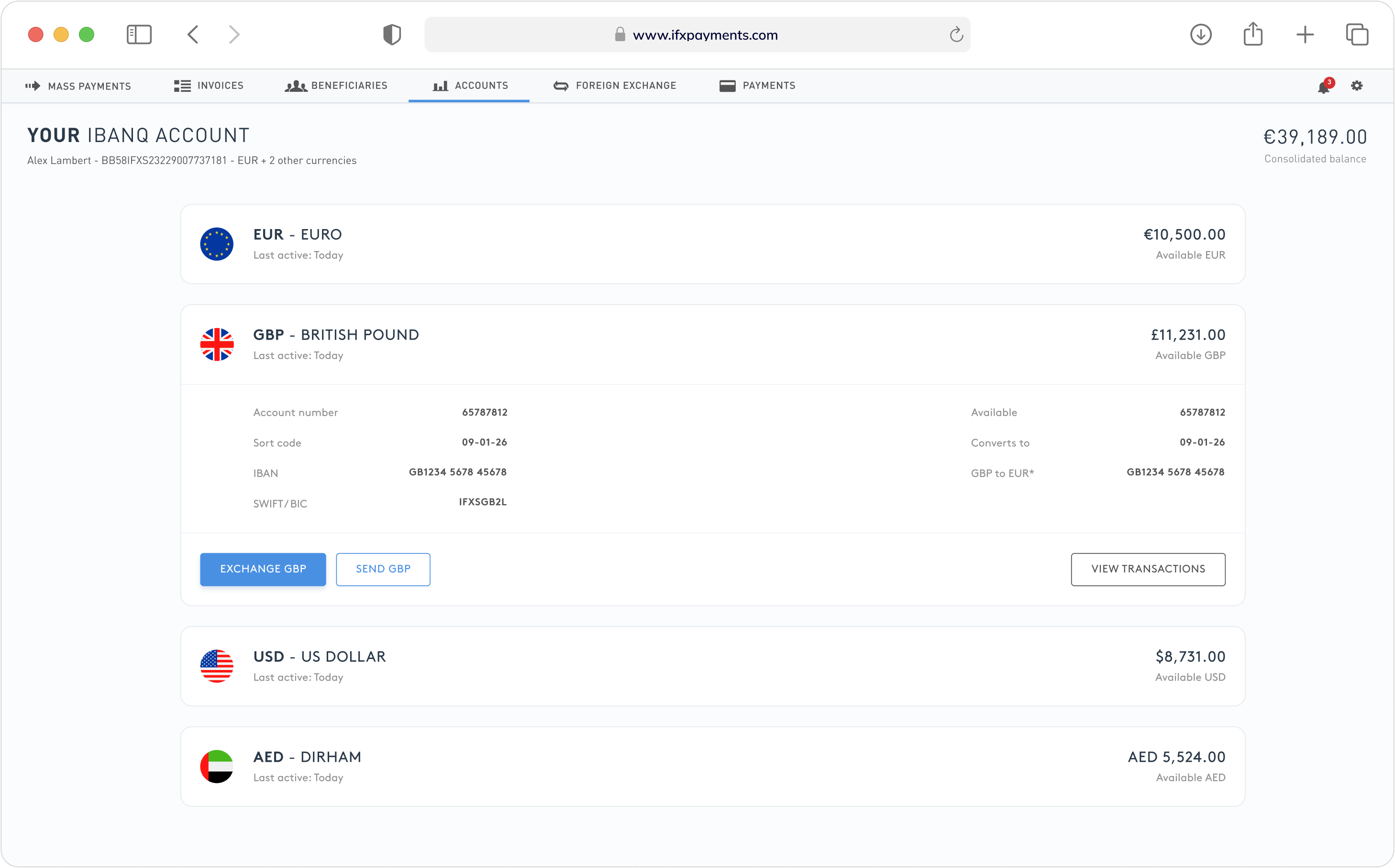
Task: Open settings gear icon in navigation bar
Action: pyautogui.click(x=1357, y=86)
